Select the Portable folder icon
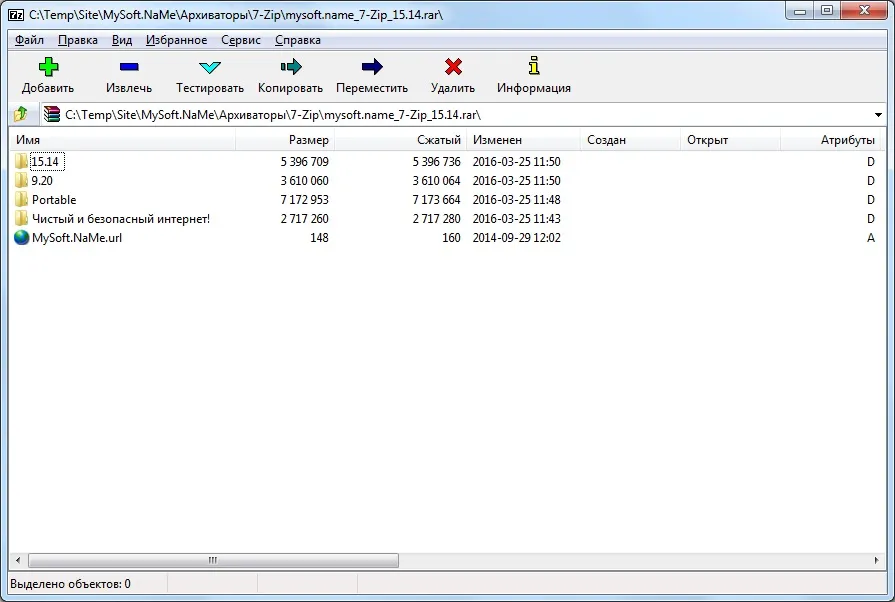The image size is (895, 602). click(21, 199)
